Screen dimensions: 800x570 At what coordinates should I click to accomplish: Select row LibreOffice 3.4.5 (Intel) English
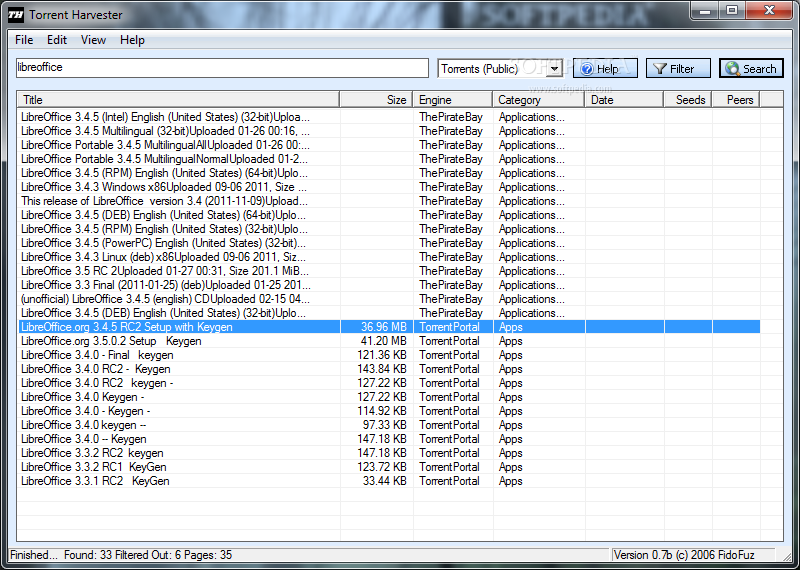click(x=389, y=117)
